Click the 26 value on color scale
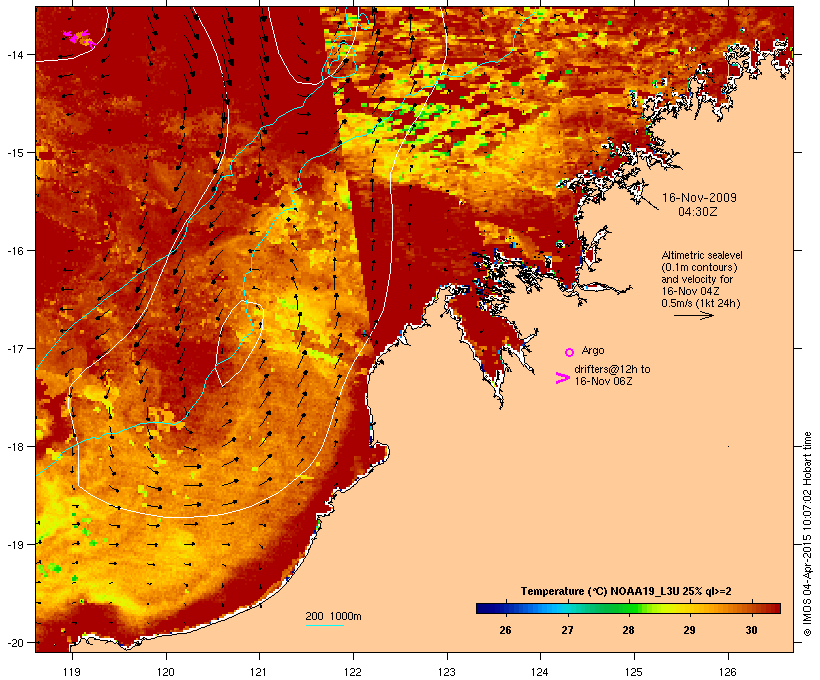 [505, 630]
